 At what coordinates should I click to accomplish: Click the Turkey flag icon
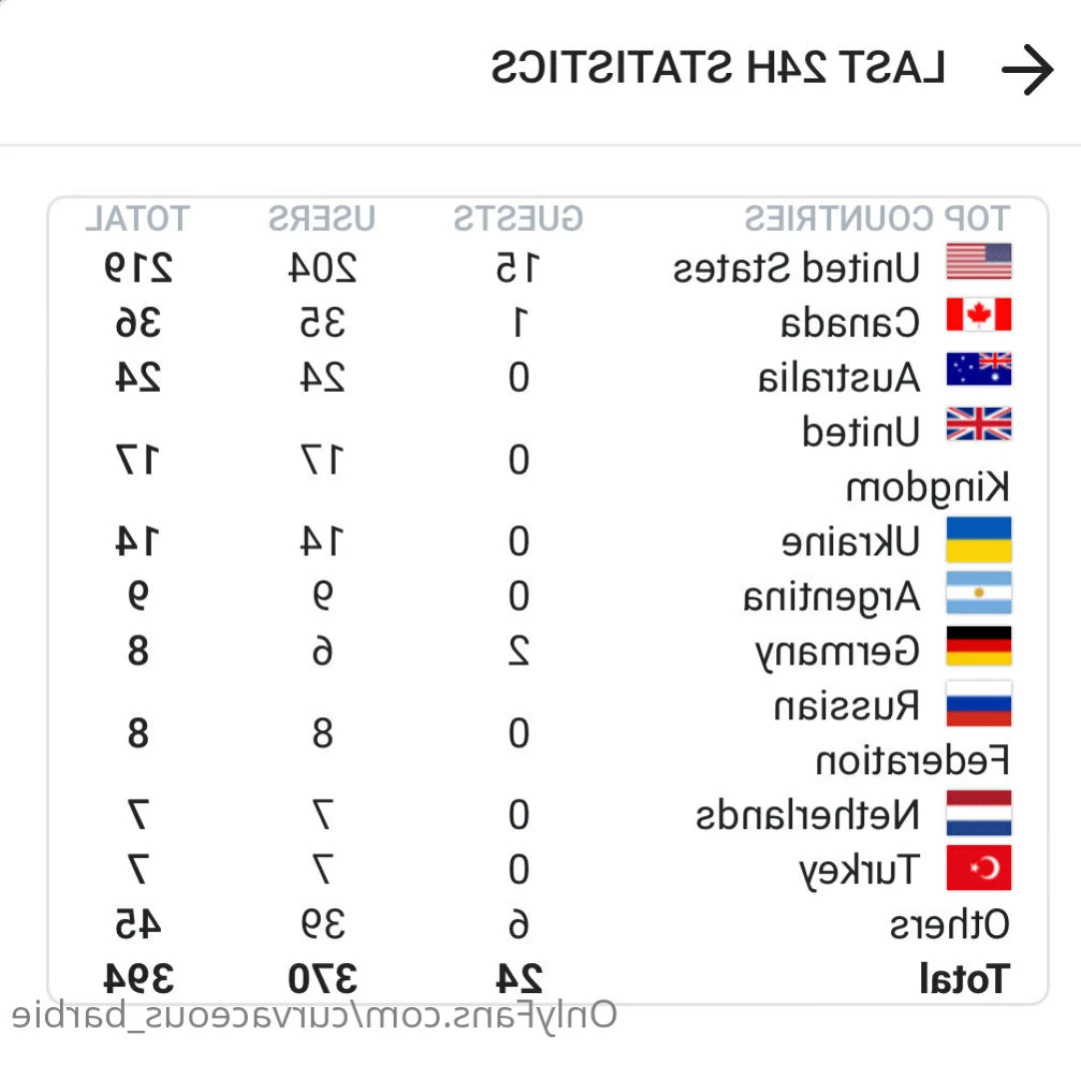(x=979, y=868)
